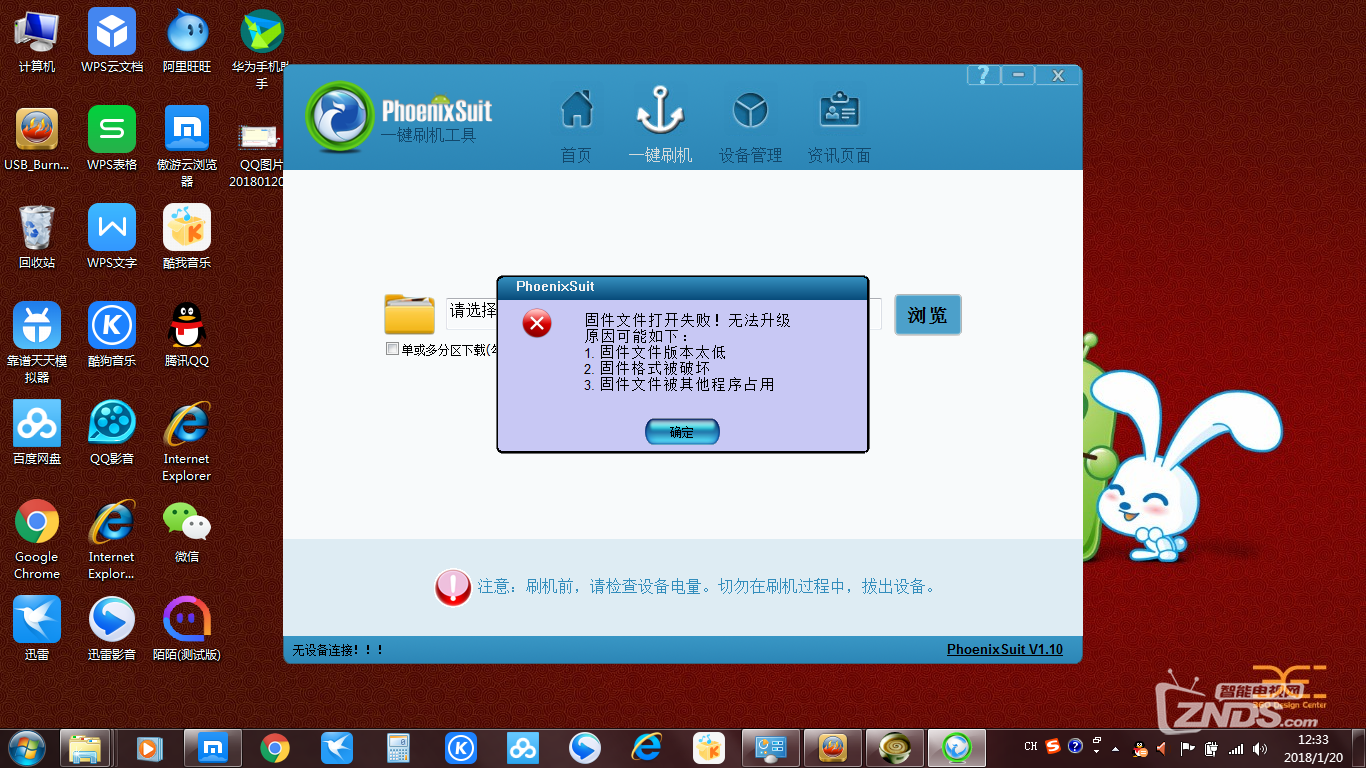Open the 迅雷 desktop icon
Viewport: 1366px width, 768px height.
(x=37, y=629)
